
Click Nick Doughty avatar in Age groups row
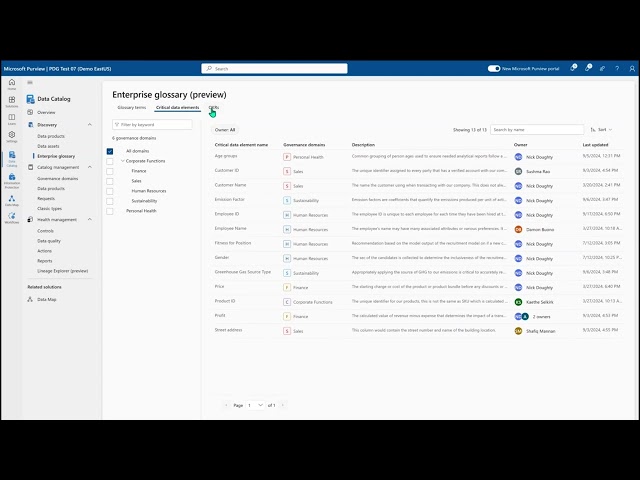click(x=518, y=157)
